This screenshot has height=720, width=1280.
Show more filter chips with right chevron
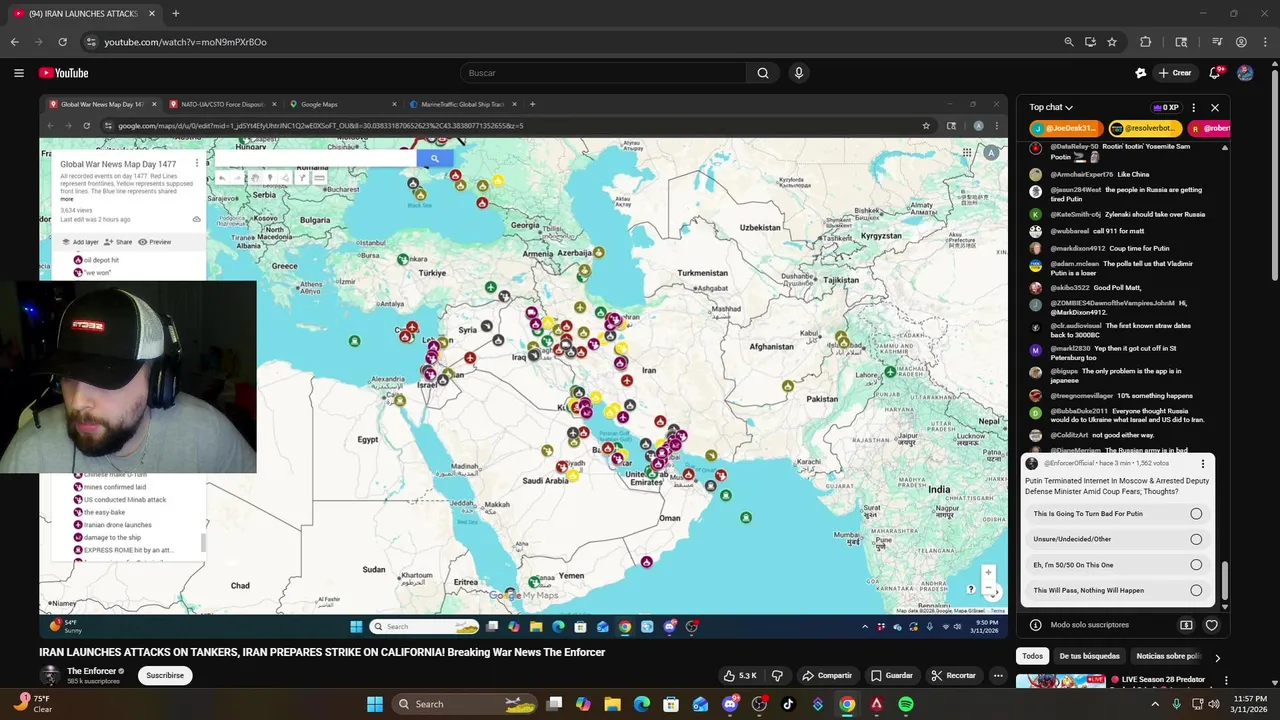(x=1217, y=657)
